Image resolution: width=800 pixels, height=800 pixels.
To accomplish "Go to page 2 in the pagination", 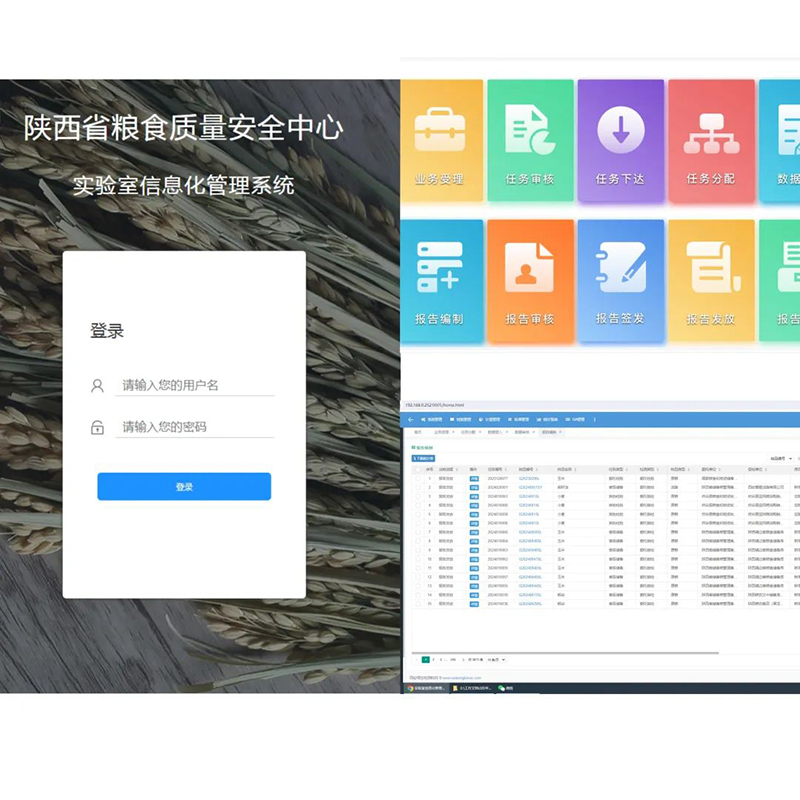I will (x=434, y=660).
